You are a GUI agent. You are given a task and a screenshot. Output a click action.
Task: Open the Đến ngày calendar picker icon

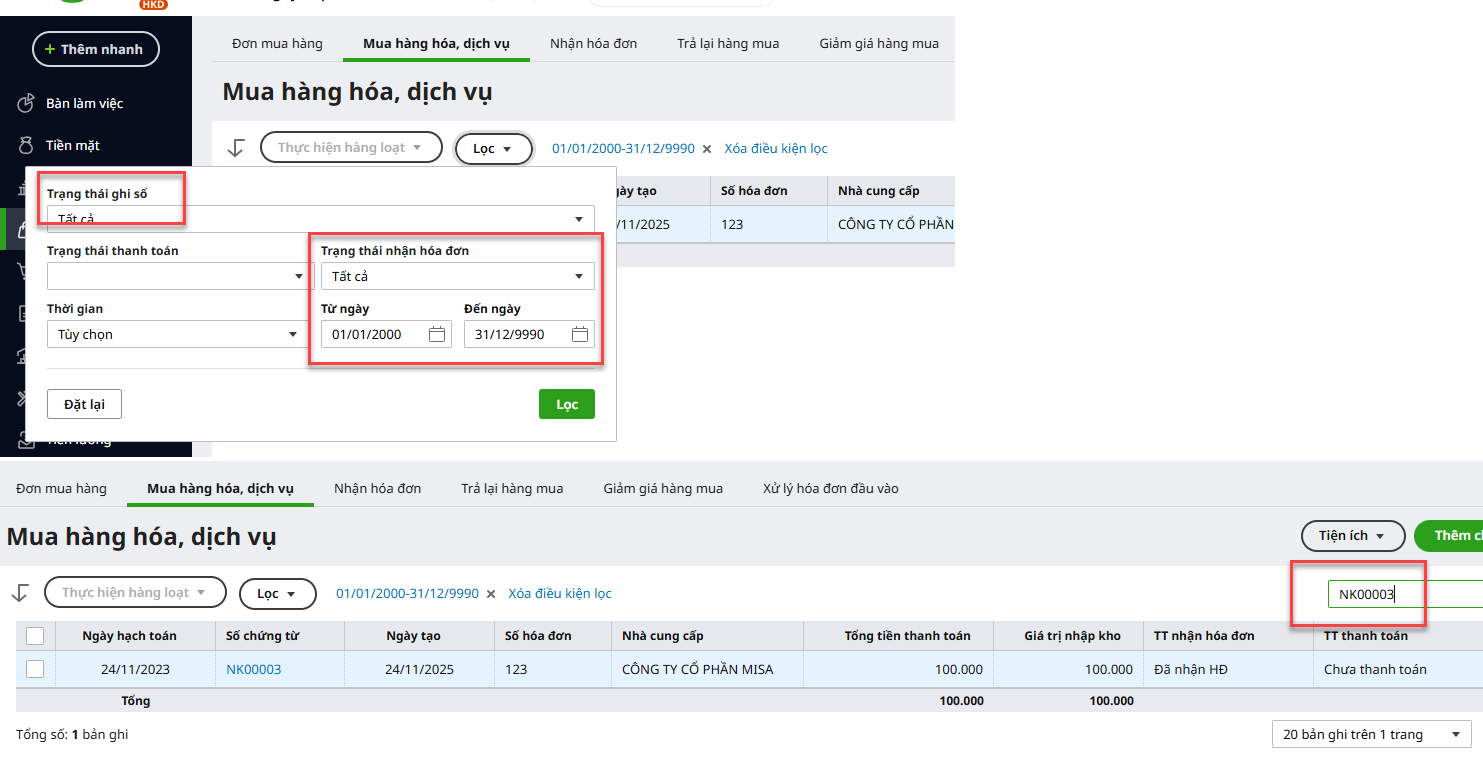pos(579,335)
